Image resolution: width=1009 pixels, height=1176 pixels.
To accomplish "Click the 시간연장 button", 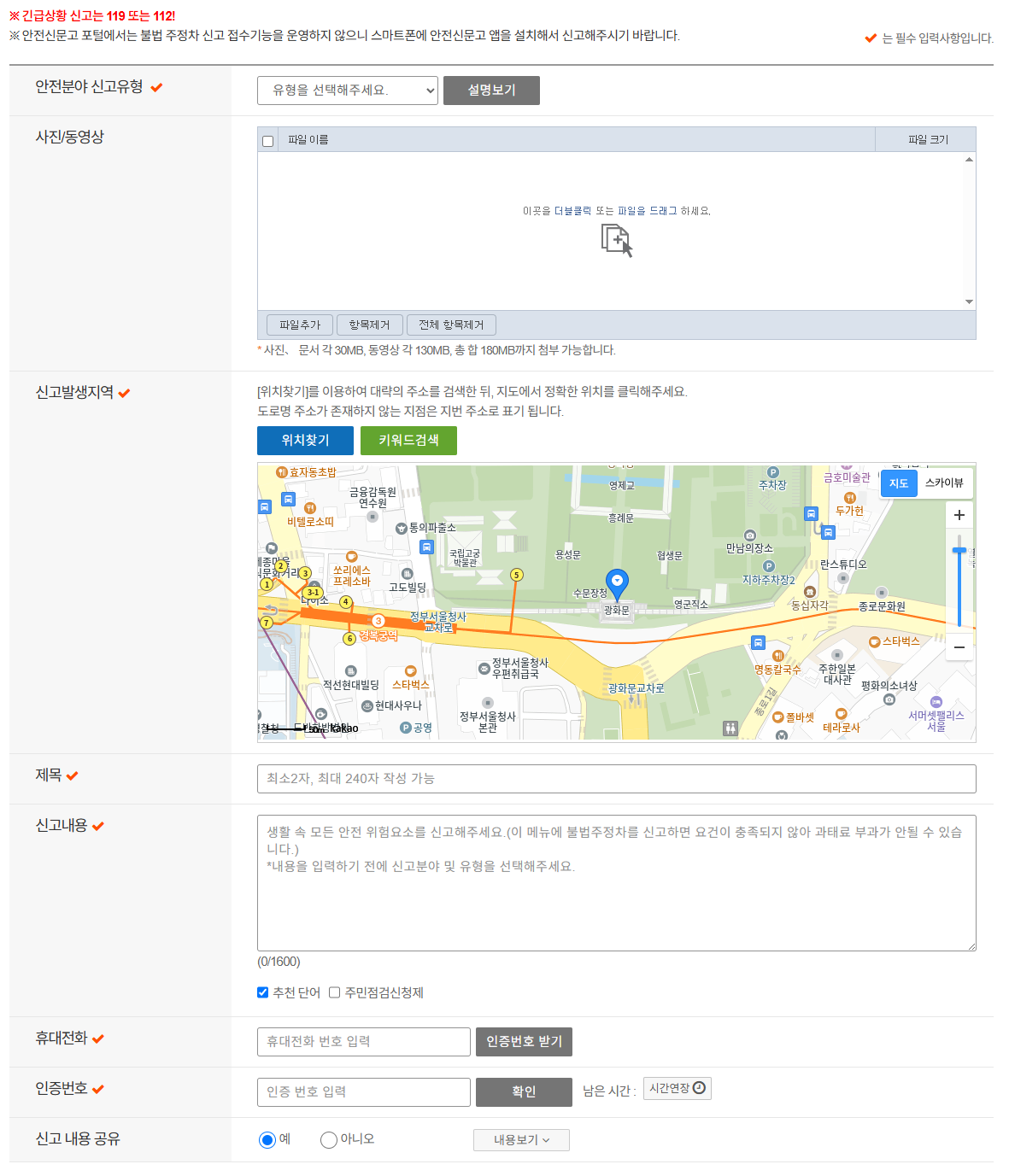I will coord(677,1088).
